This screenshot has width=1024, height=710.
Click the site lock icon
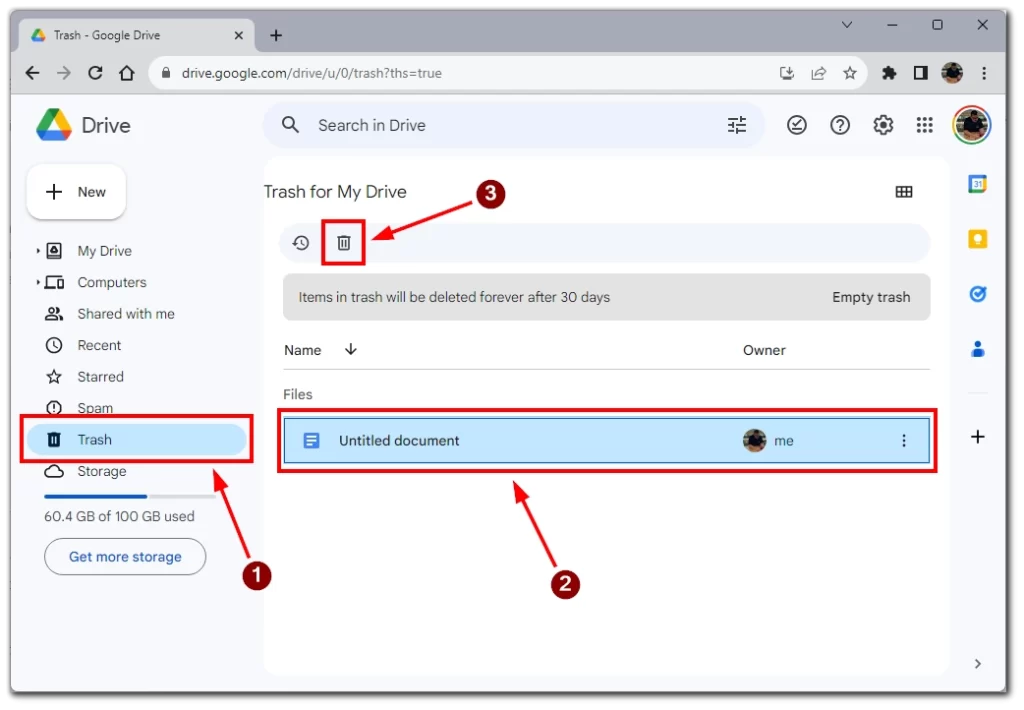tap(166, 73)
